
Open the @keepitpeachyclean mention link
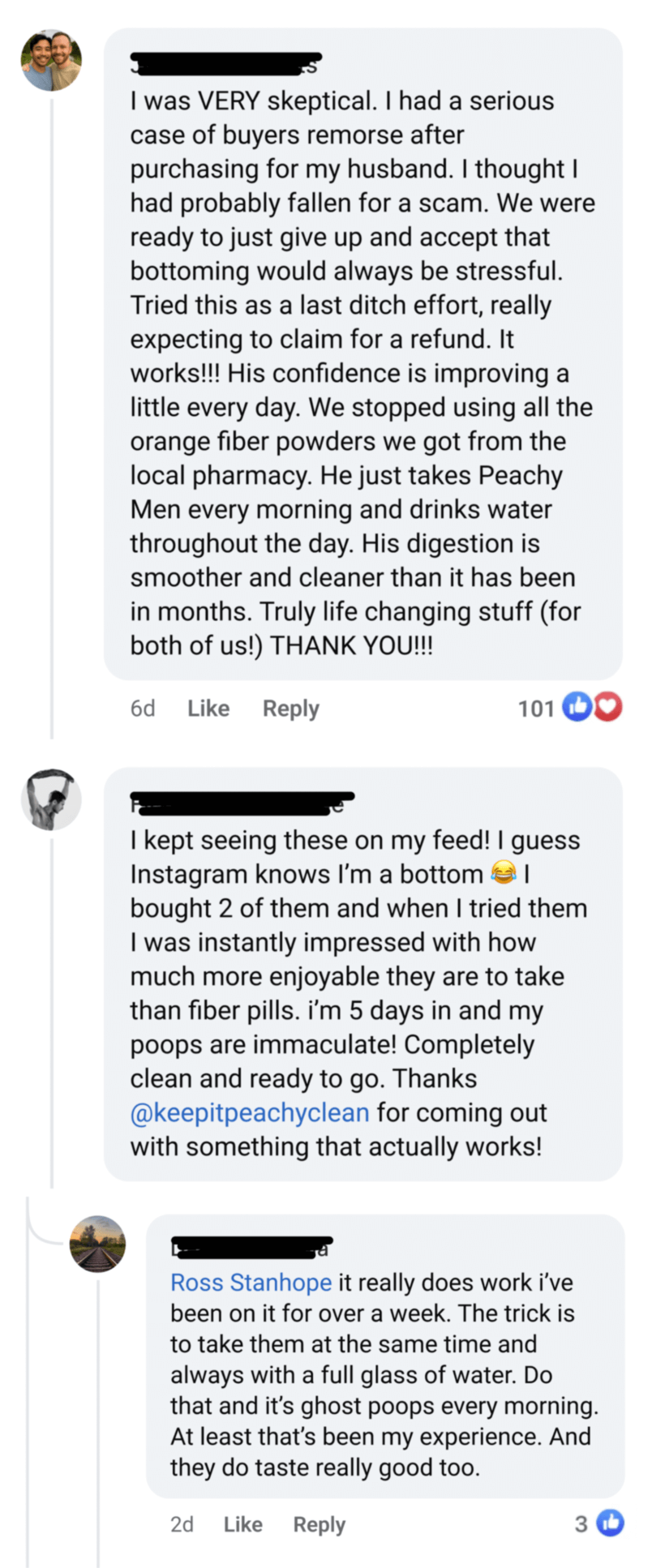250,1112
